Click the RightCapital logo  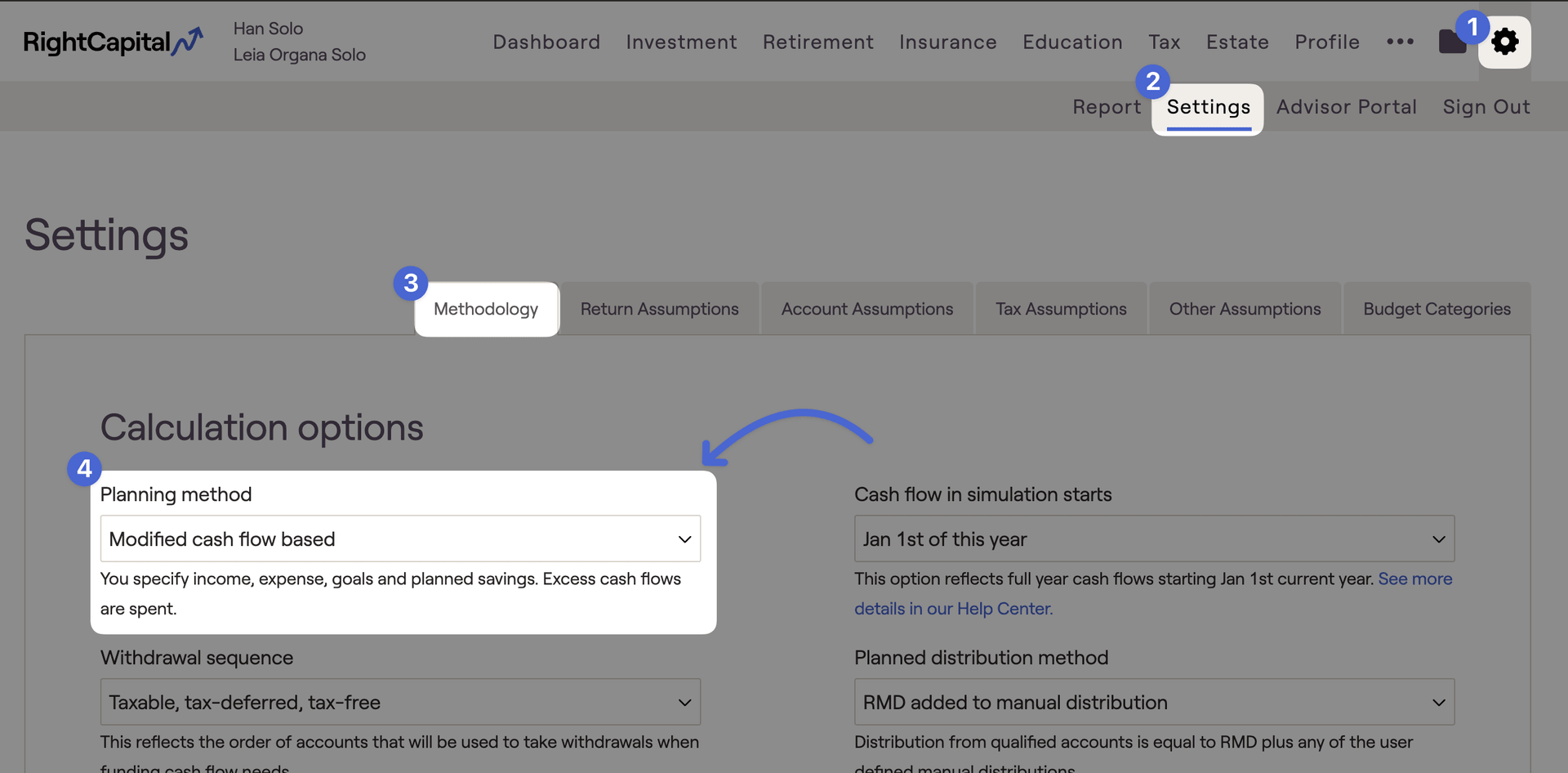click(113, 42)
